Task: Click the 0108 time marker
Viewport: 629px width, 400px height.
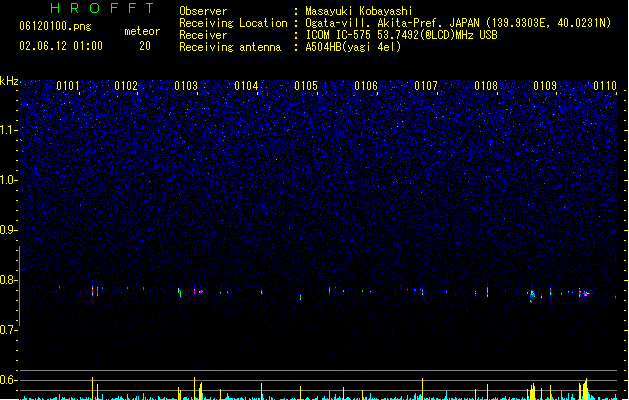Action: coord(486,86)
